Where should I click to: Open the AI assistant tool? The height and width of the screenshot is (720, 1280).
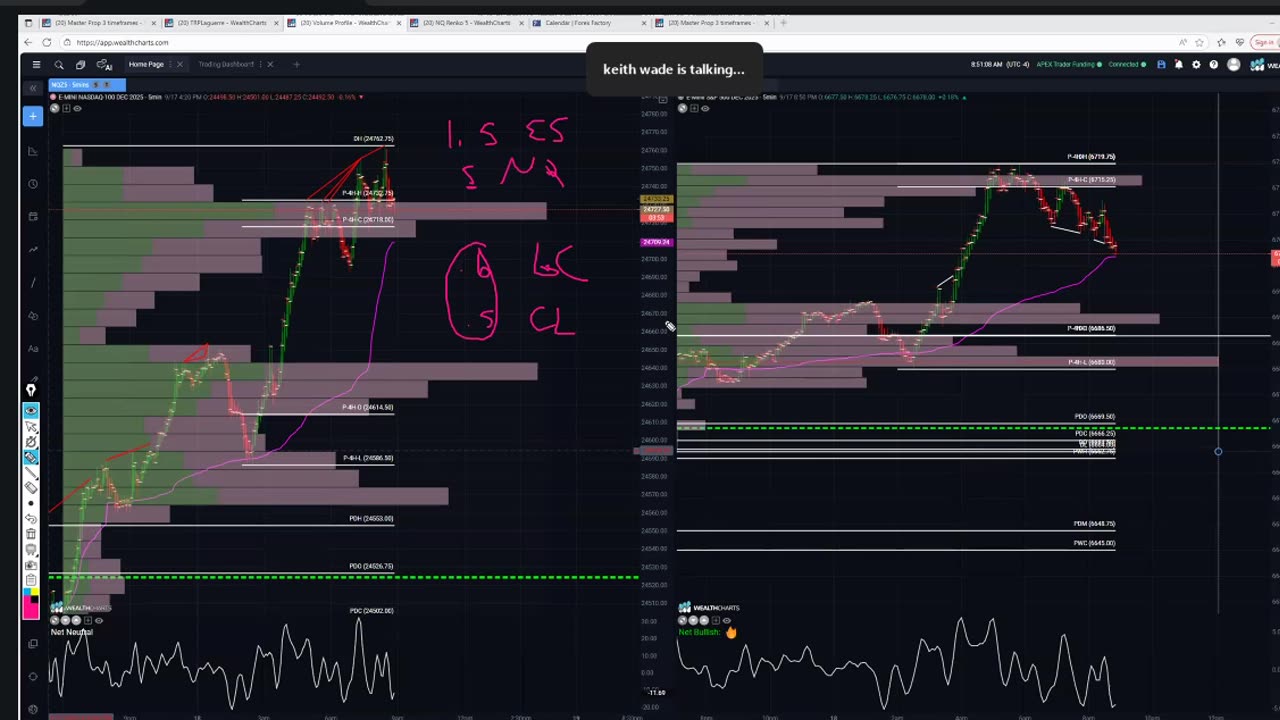click(x=103, y=64)
